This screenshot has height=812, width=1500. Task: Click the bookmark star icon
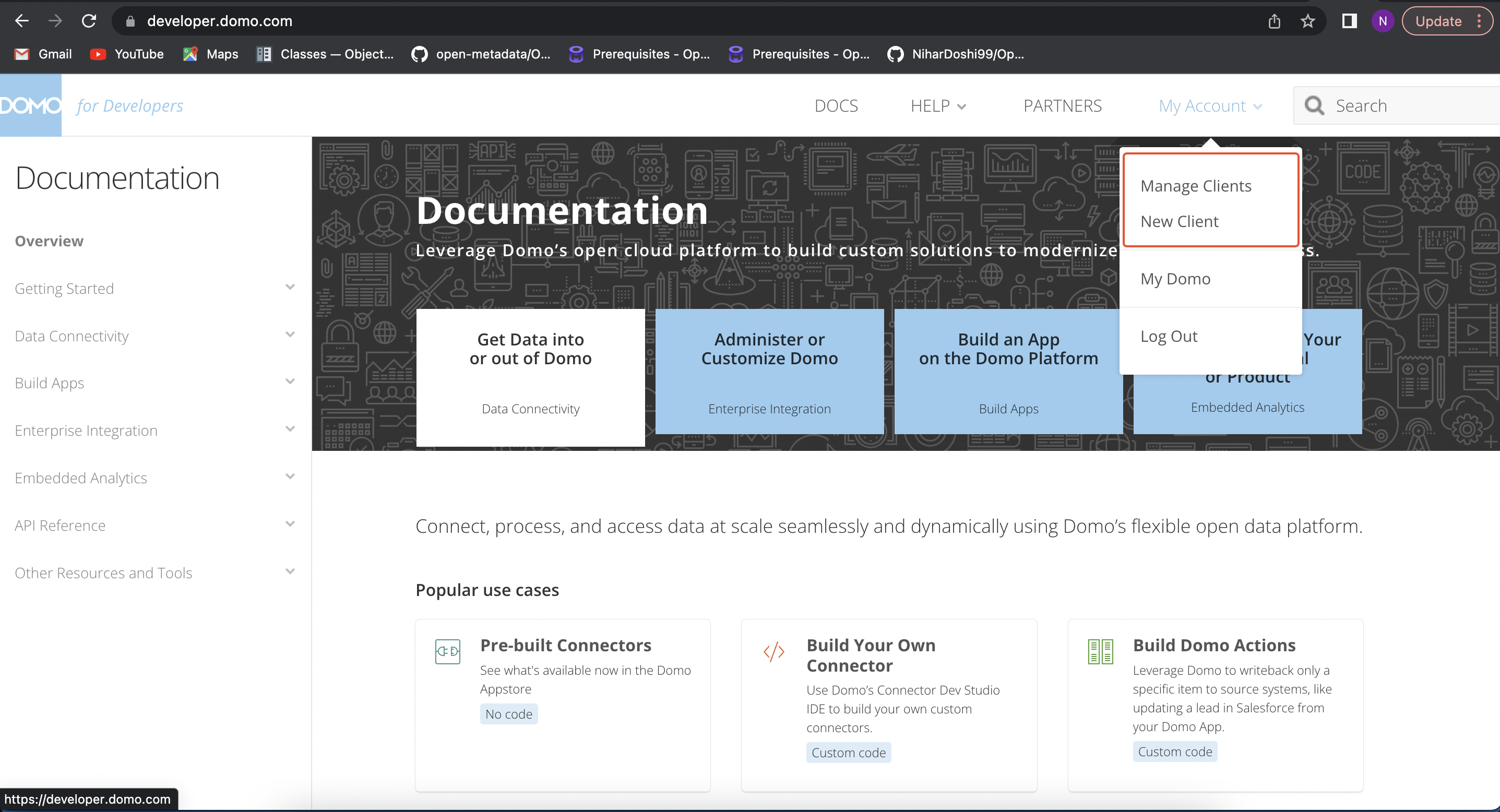tap(1308, 21)
